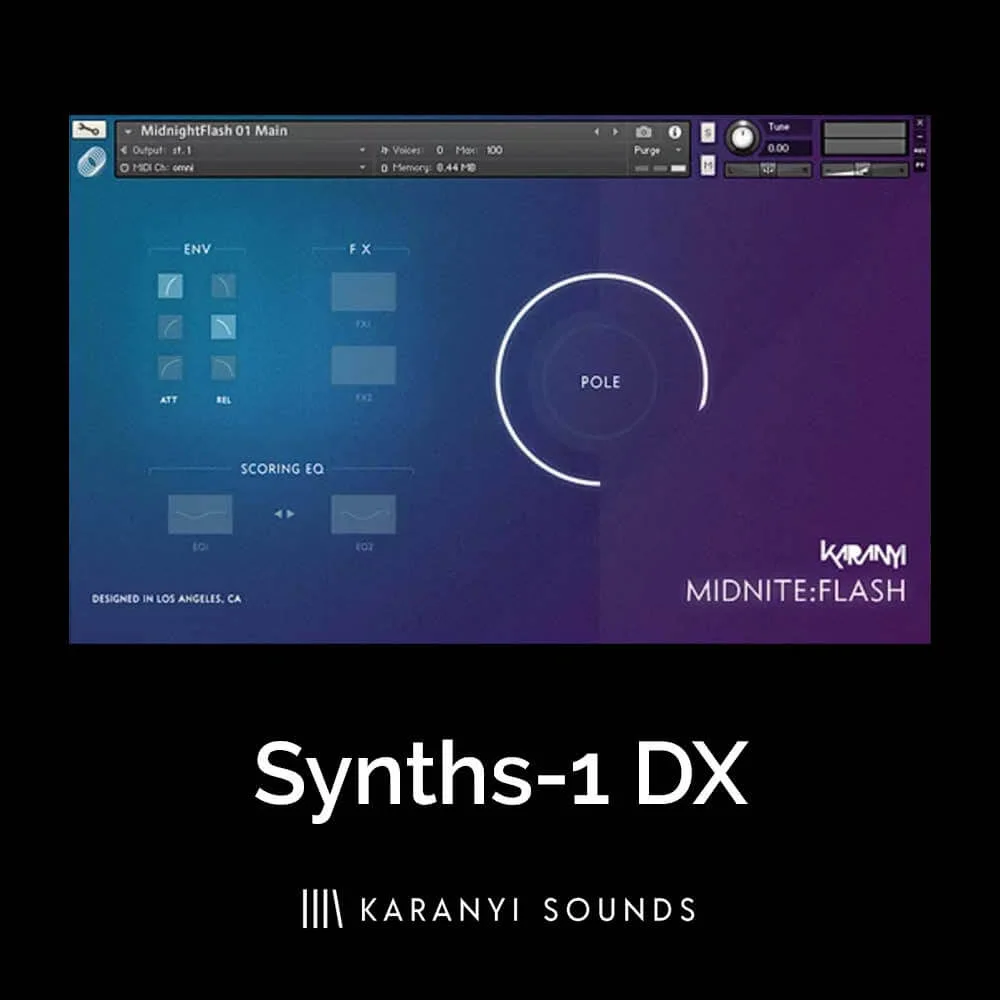
Task: Select the bottom attack curve above ATT
Action: [170, 367]
